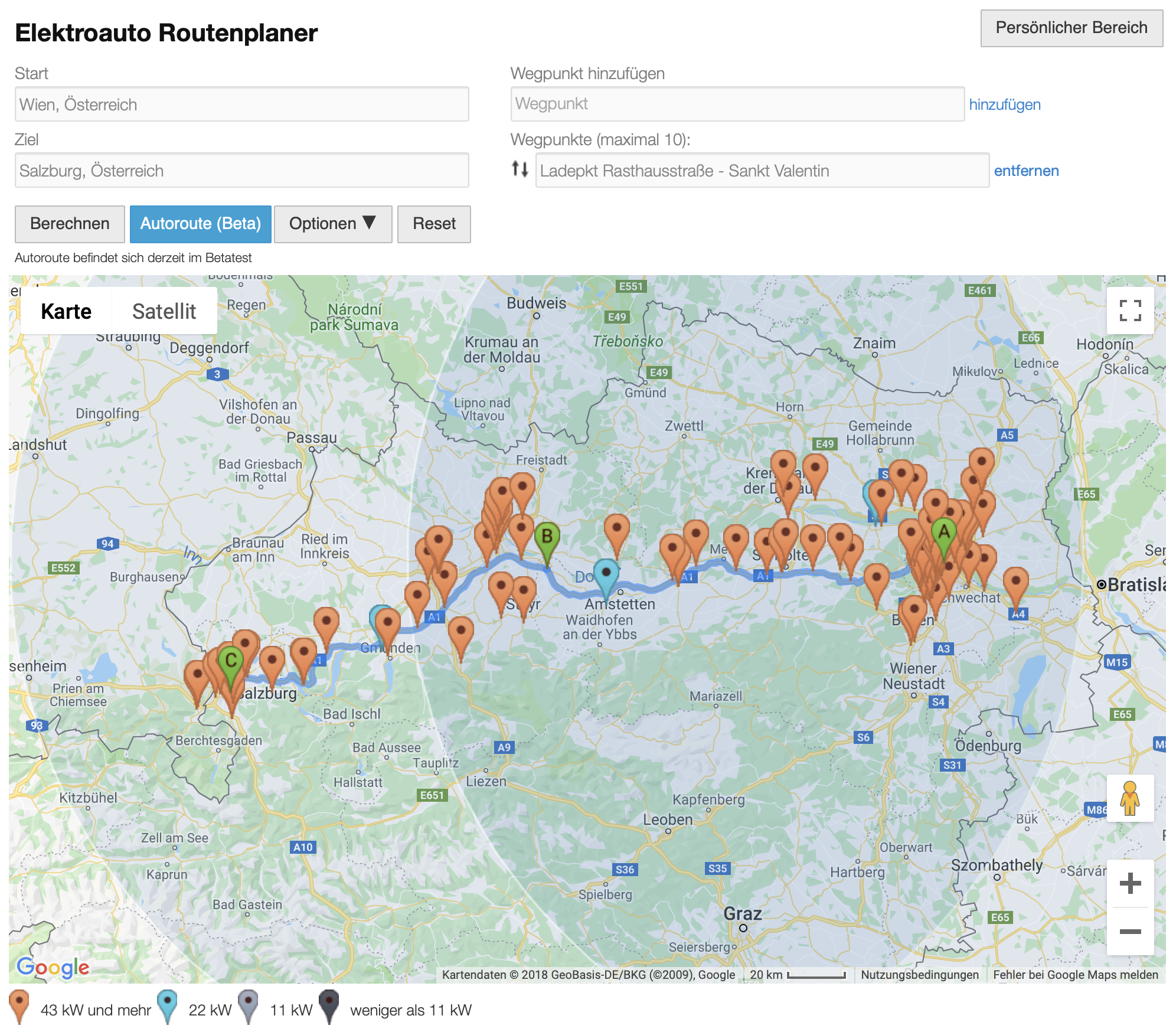Click the Graz city label on map
The image size is (1176, 1032).
click(x=743, y=914)
